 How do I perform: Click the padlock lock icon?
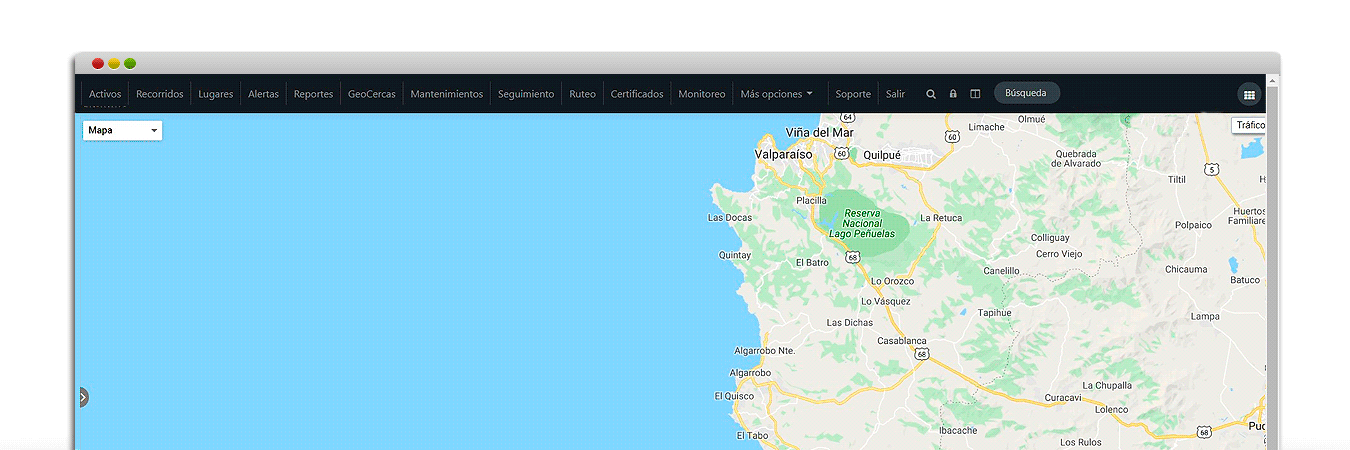coord(953,94)
